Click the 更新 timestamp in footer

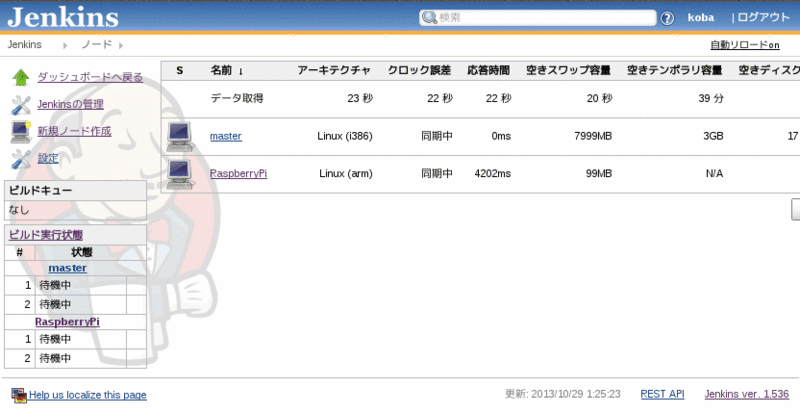[563, 394]
